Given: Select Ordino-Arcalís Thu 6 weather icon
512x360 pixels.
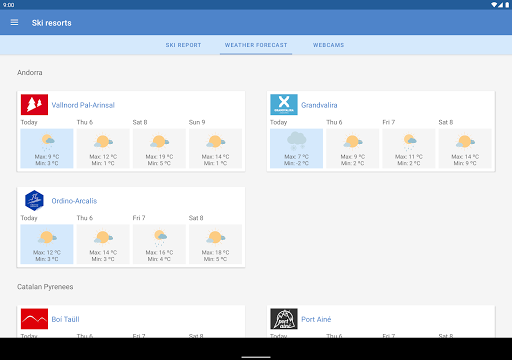Looking at the screenshot, I should (103, 237).
